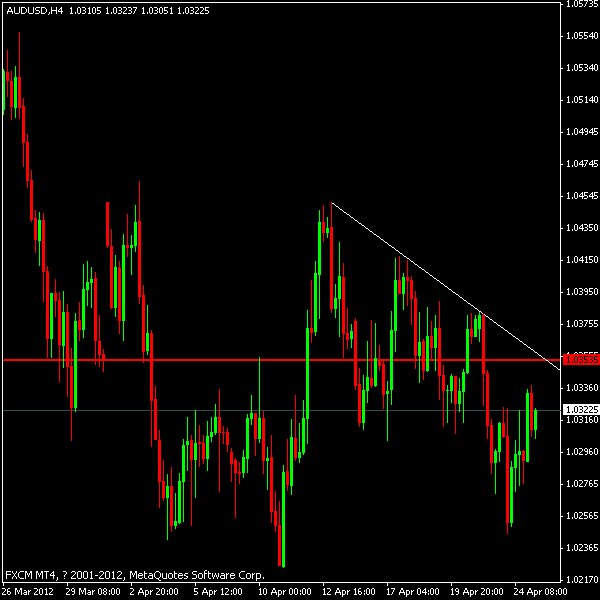Click the 29 Mar 08:00 time label
The width and height of the screenshot is (600, 600).
(93, 592)
